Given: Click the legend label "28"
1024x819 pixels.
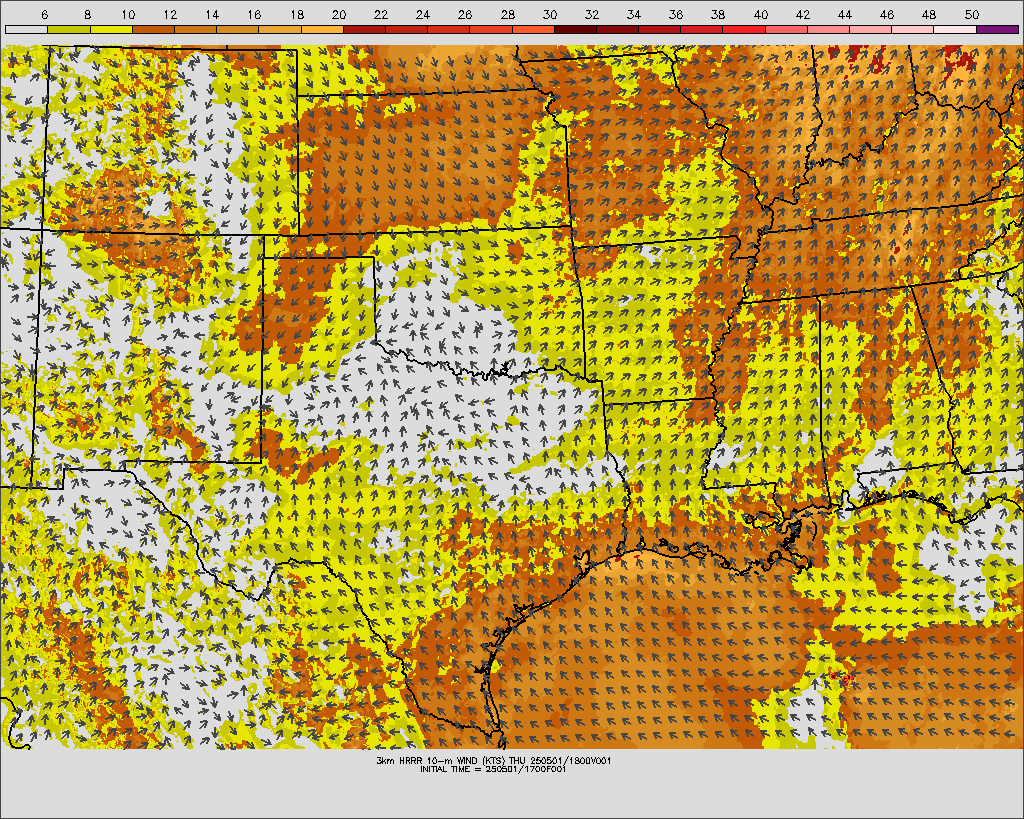Looking at the screenshot, I should (507, 14).
